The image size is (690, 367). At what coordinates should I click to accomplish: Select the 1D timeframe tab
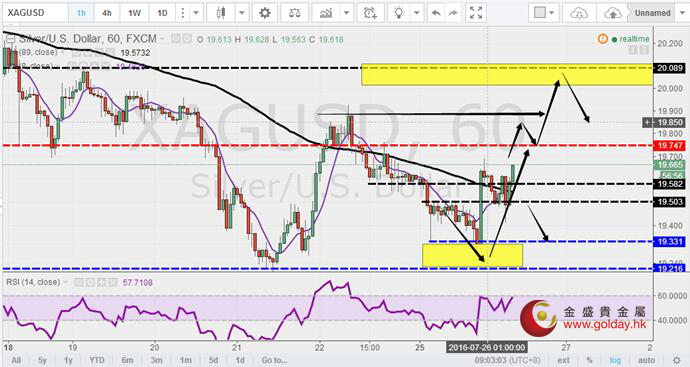tap(162, 13)
